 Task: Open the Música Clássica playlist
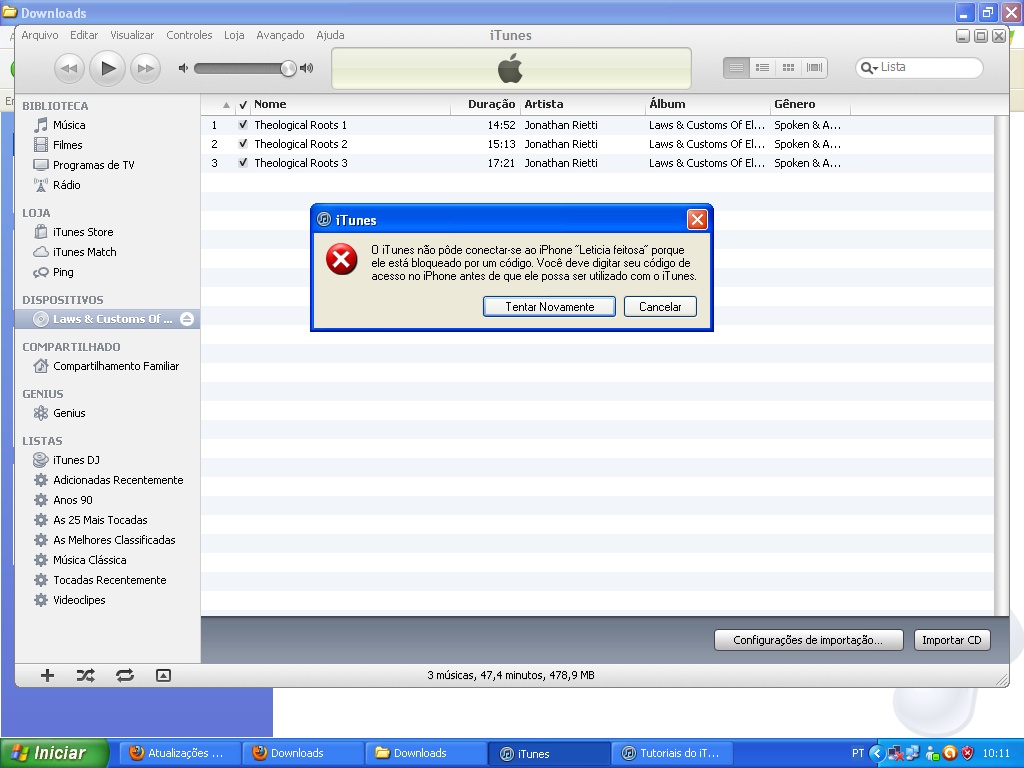[x=89, y=560]
